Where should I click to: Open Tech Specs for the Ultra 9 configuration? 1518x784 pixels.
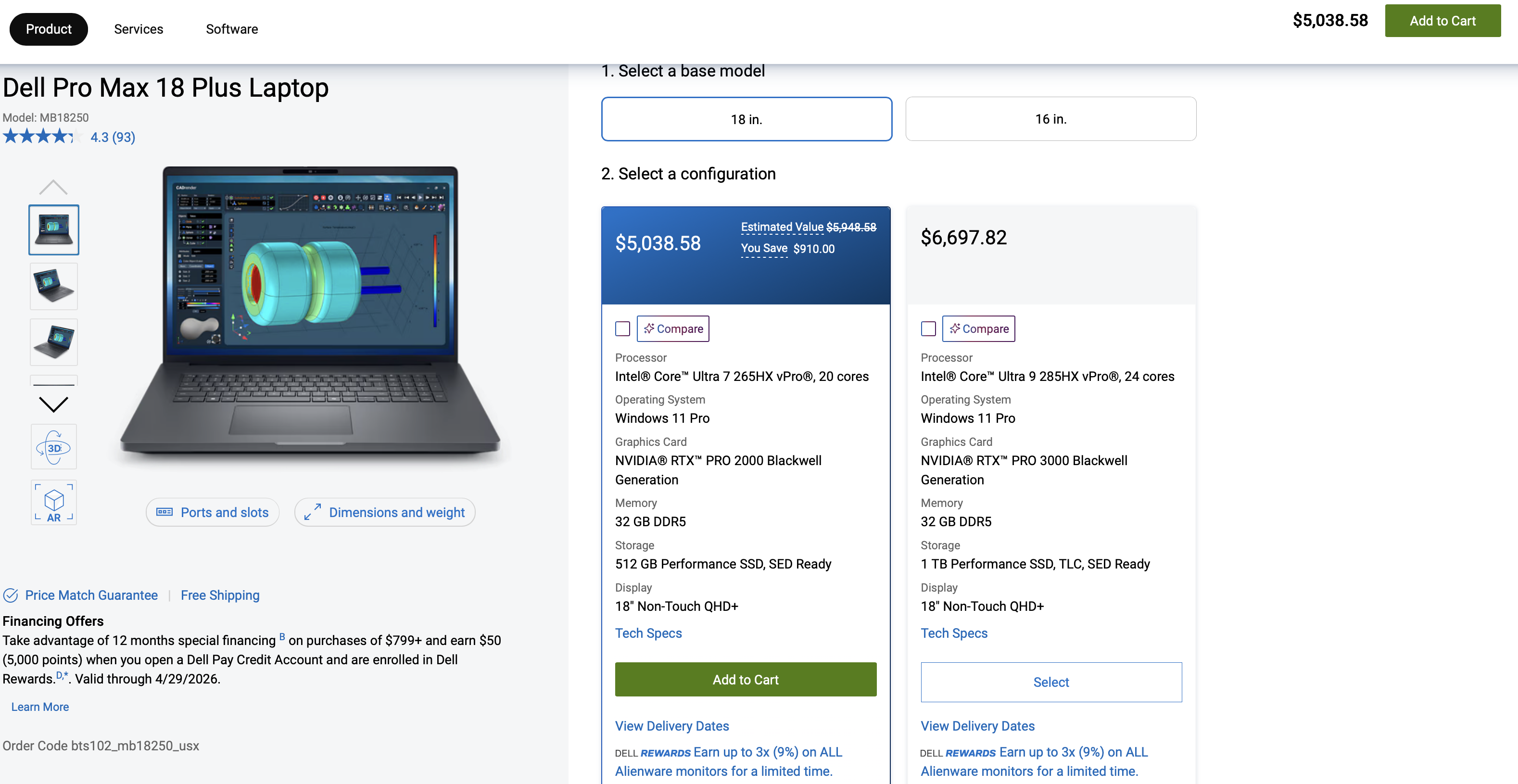953,633
